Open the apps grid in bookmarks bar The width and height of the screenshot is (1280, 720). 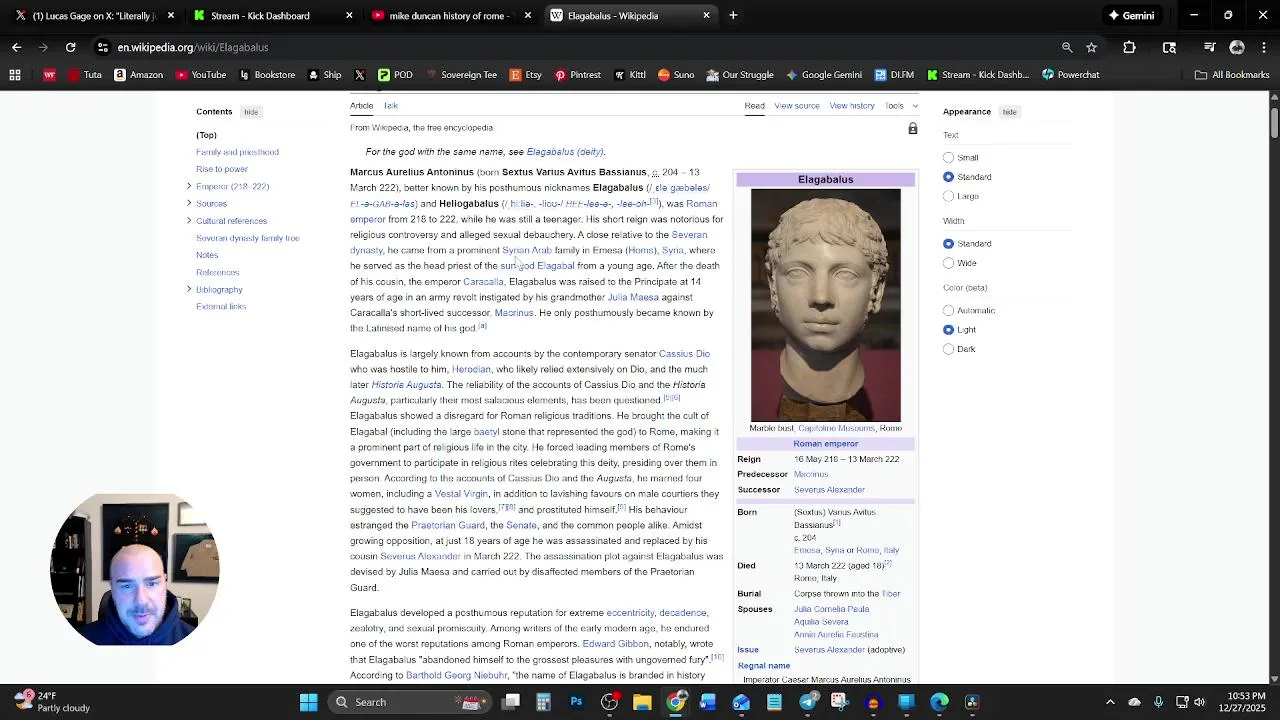(x=15, y=74)
